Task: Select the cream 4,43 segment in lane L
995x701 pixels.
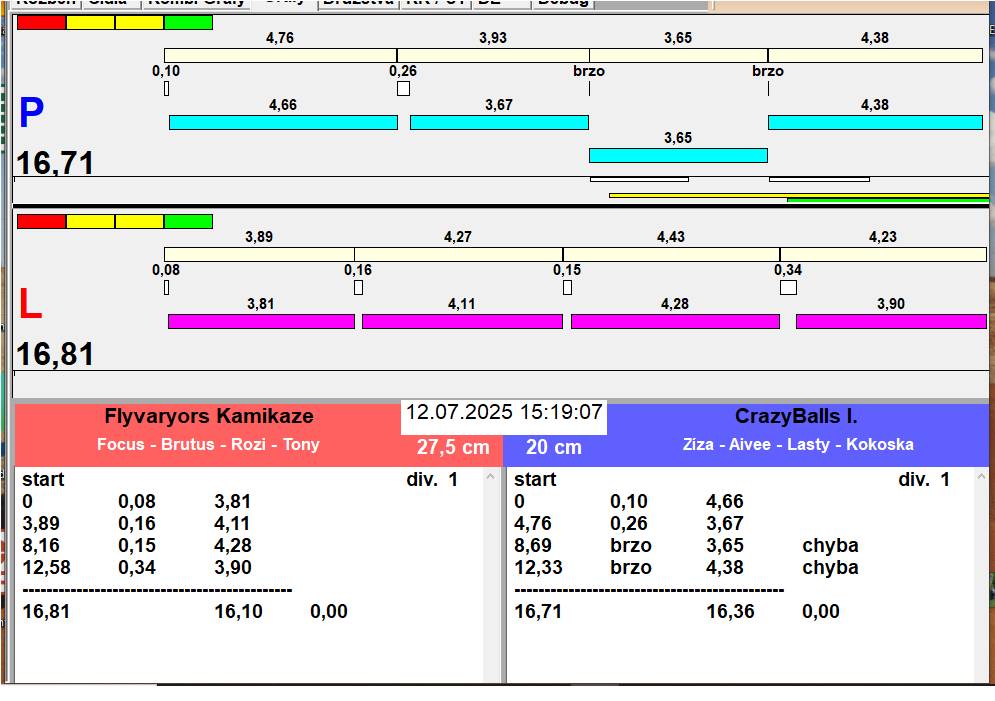Action: tap(671, 254)
